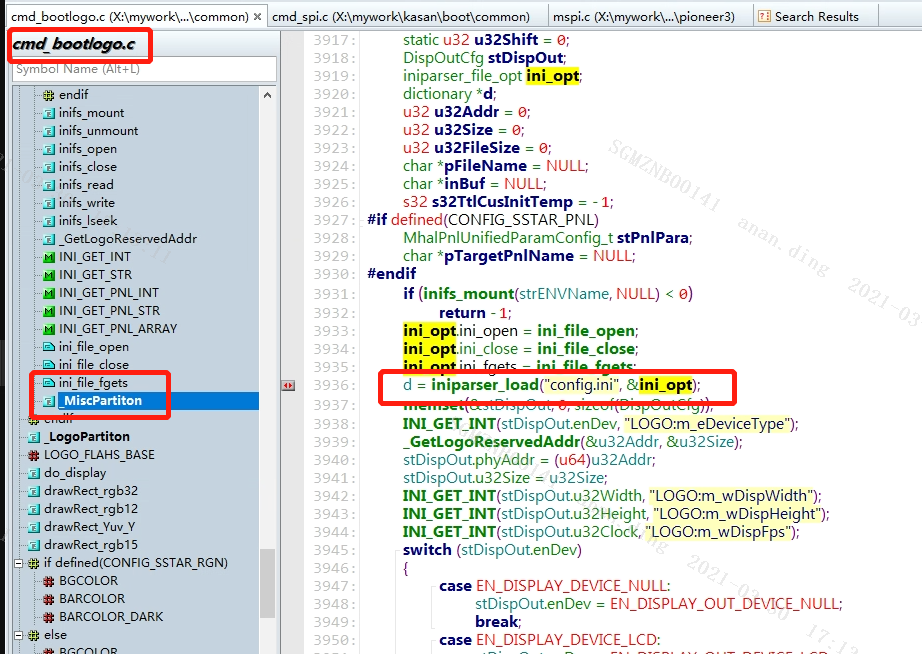Click the BARCOLOR constant icon
Screen dimensions: 922x654
(49, 599)
